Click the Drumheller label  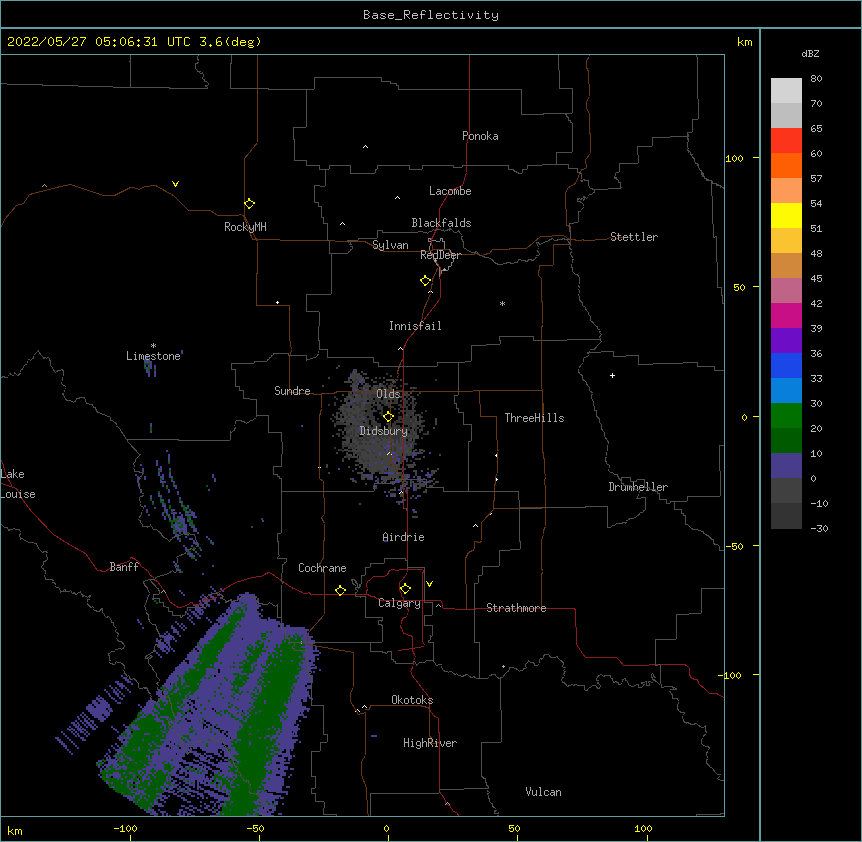638,487
